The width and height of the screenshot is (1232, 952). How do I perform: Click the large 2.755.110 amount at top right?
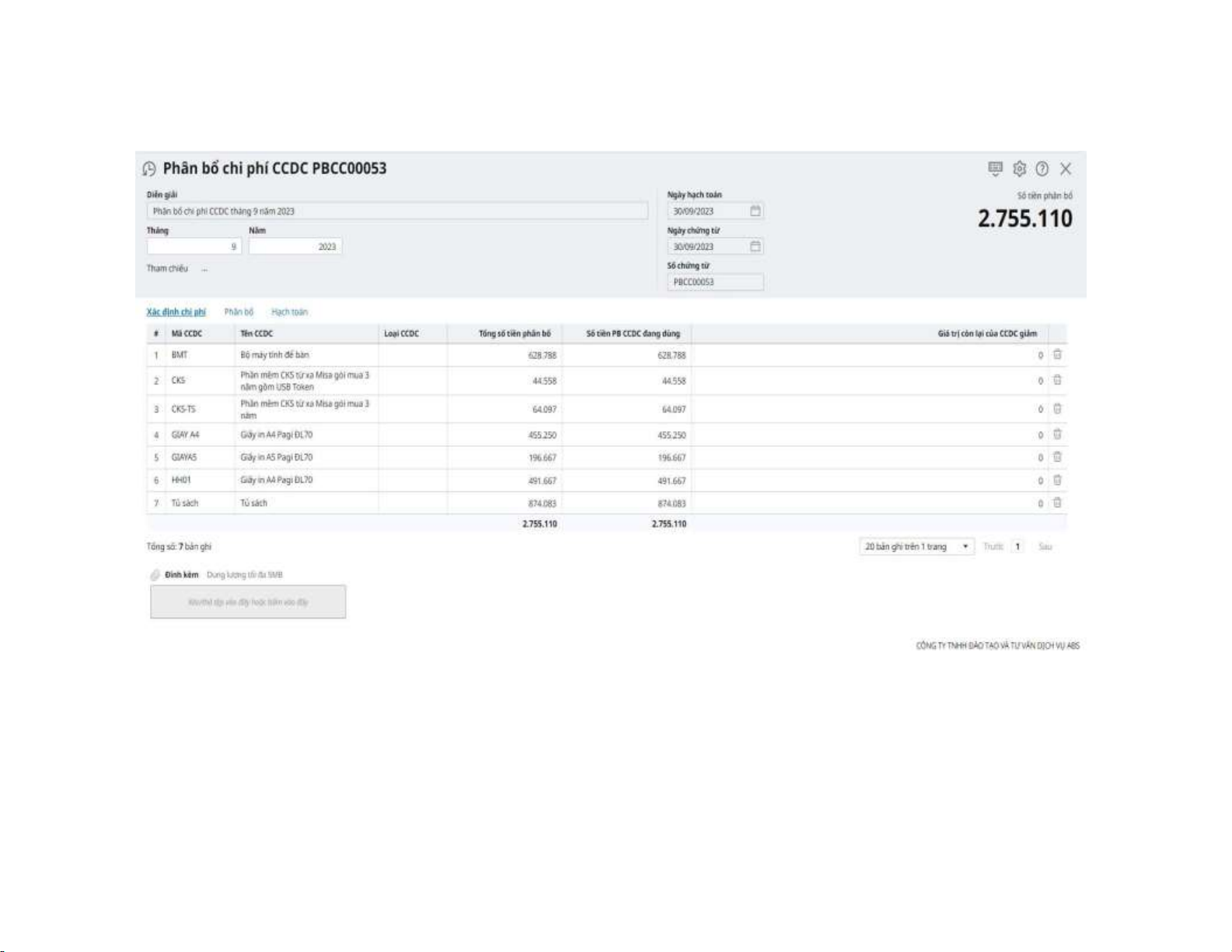(1024, 218)
